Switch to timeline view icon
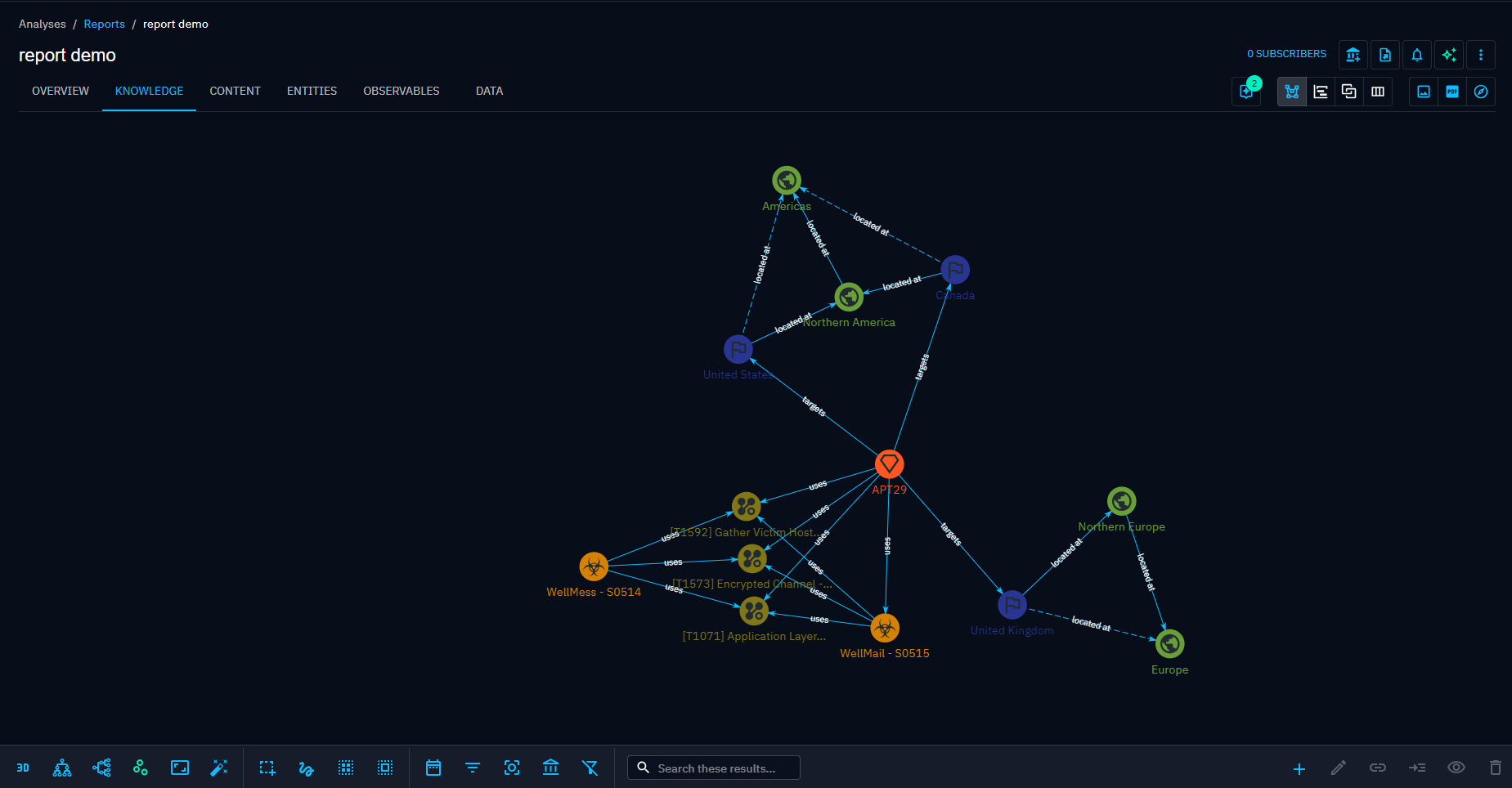Image resolution: width=1512 pixels, height=788 pixels. pyautogui.click(x=1321, y=92)
